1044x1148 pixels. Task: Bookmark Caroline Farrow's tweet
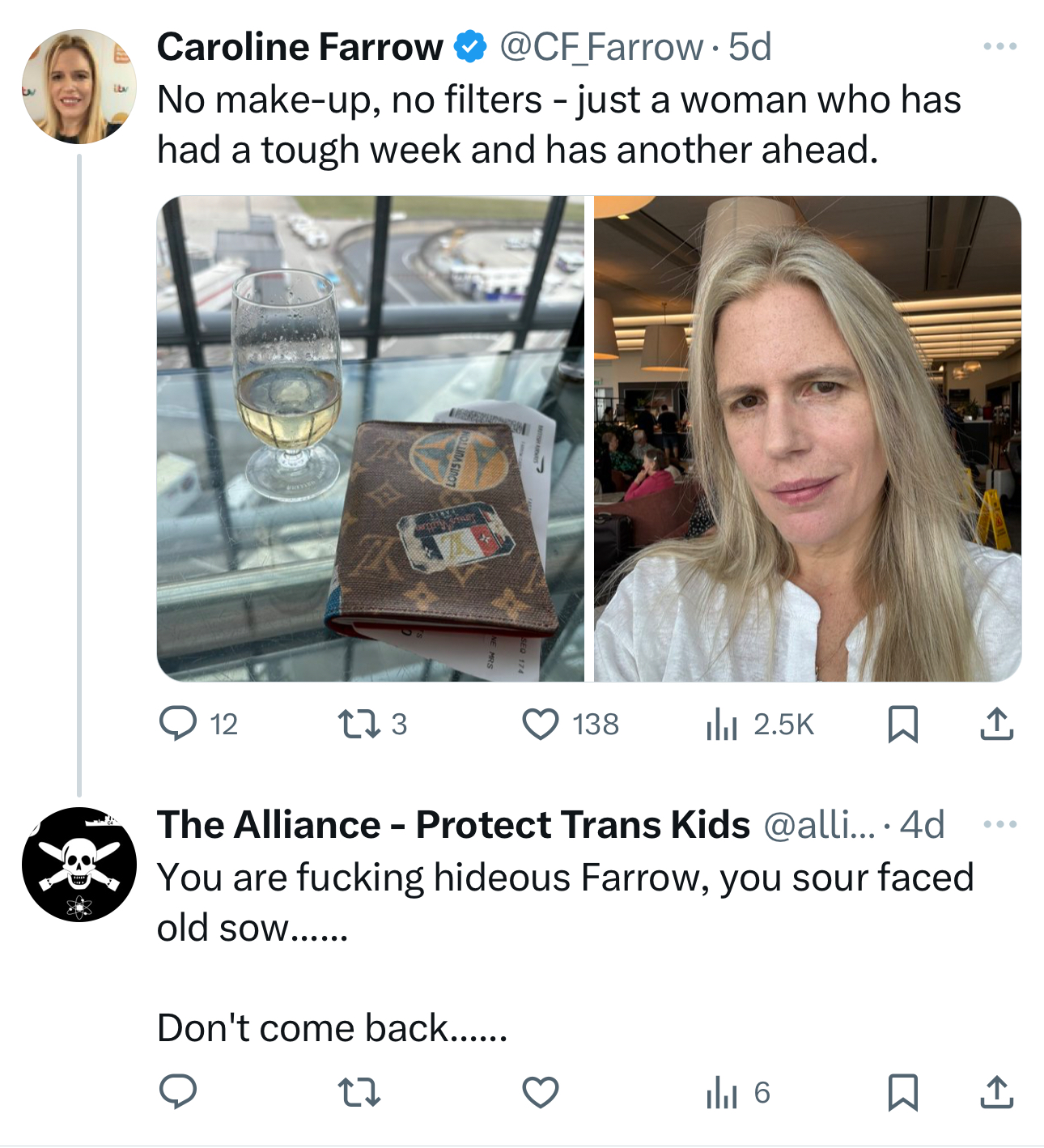pos(902,724)
